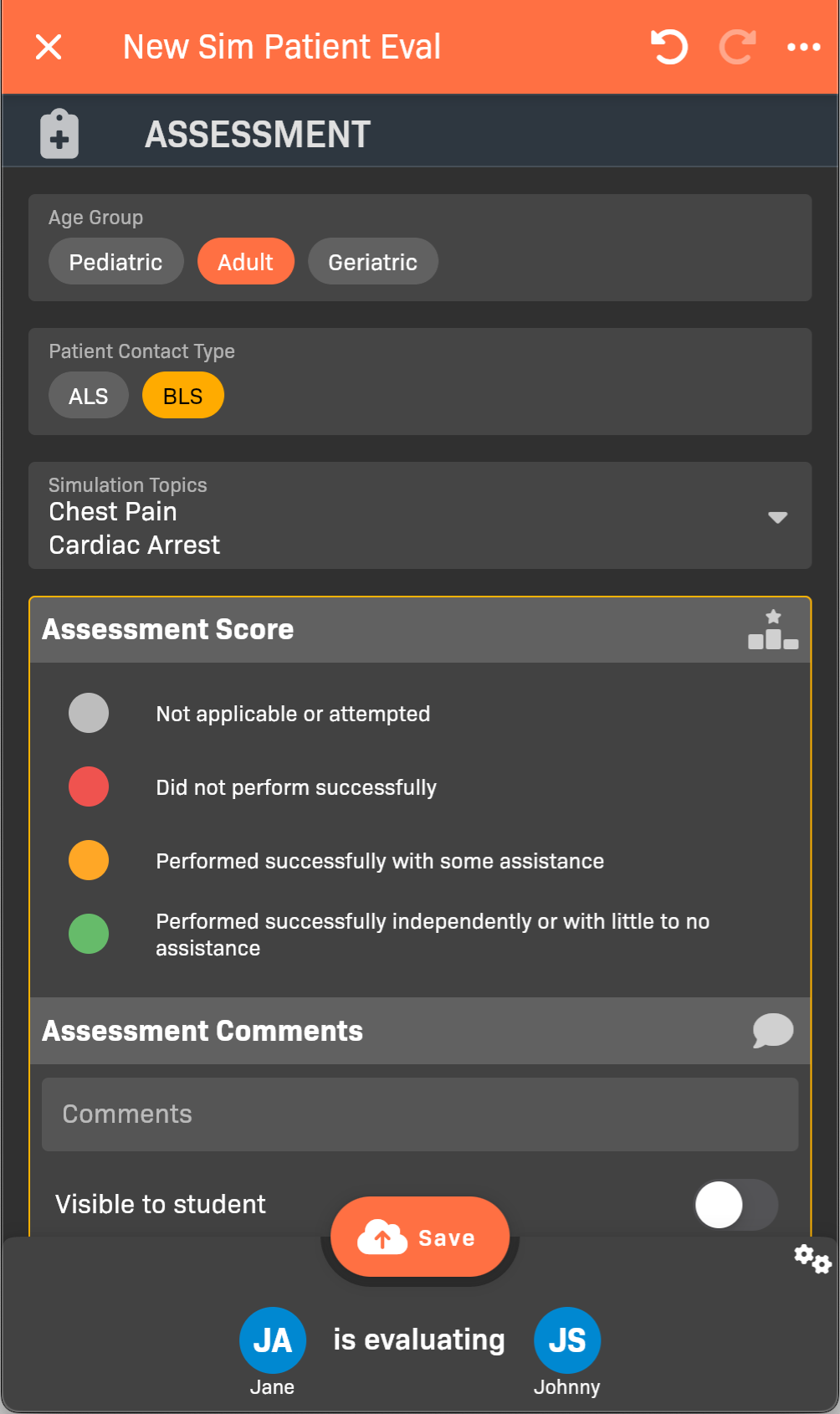The height and width of the screenshot is (1414, 840).
Task: Open the gears settings icon
Action: click(812, 1258)
